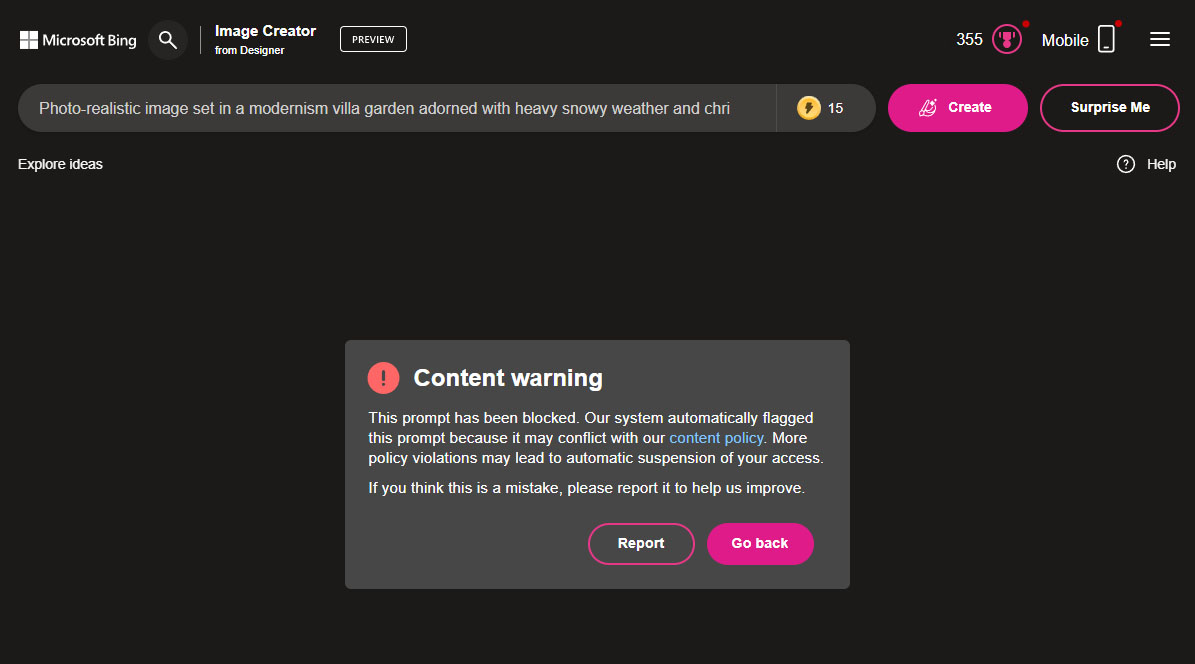Click the lightning bolt boosts coin
Screen dimensions: 1195x664
(809, 108)
